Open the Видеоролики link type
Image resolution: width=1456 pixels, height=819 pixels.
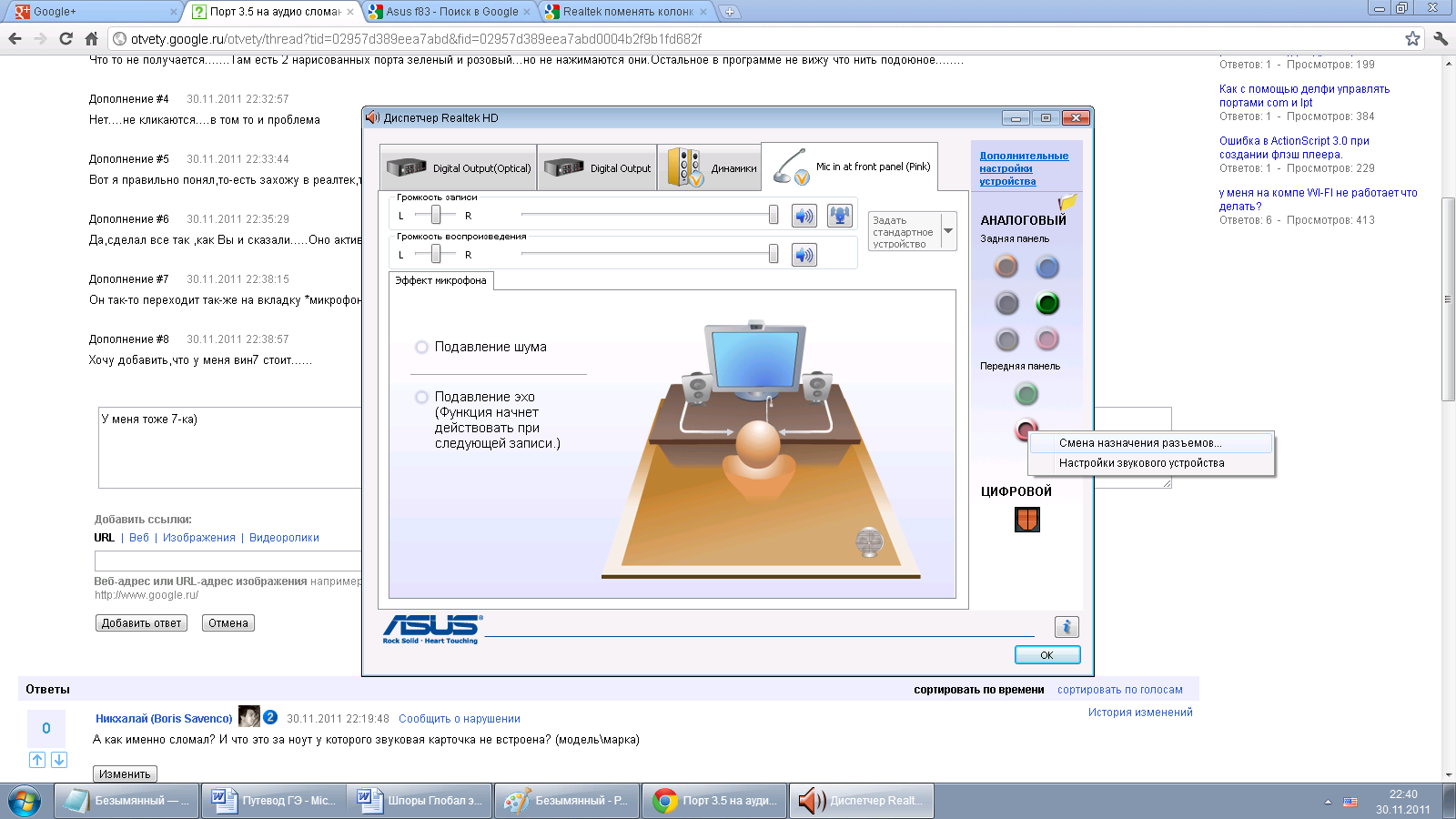(x=284, y=538)
